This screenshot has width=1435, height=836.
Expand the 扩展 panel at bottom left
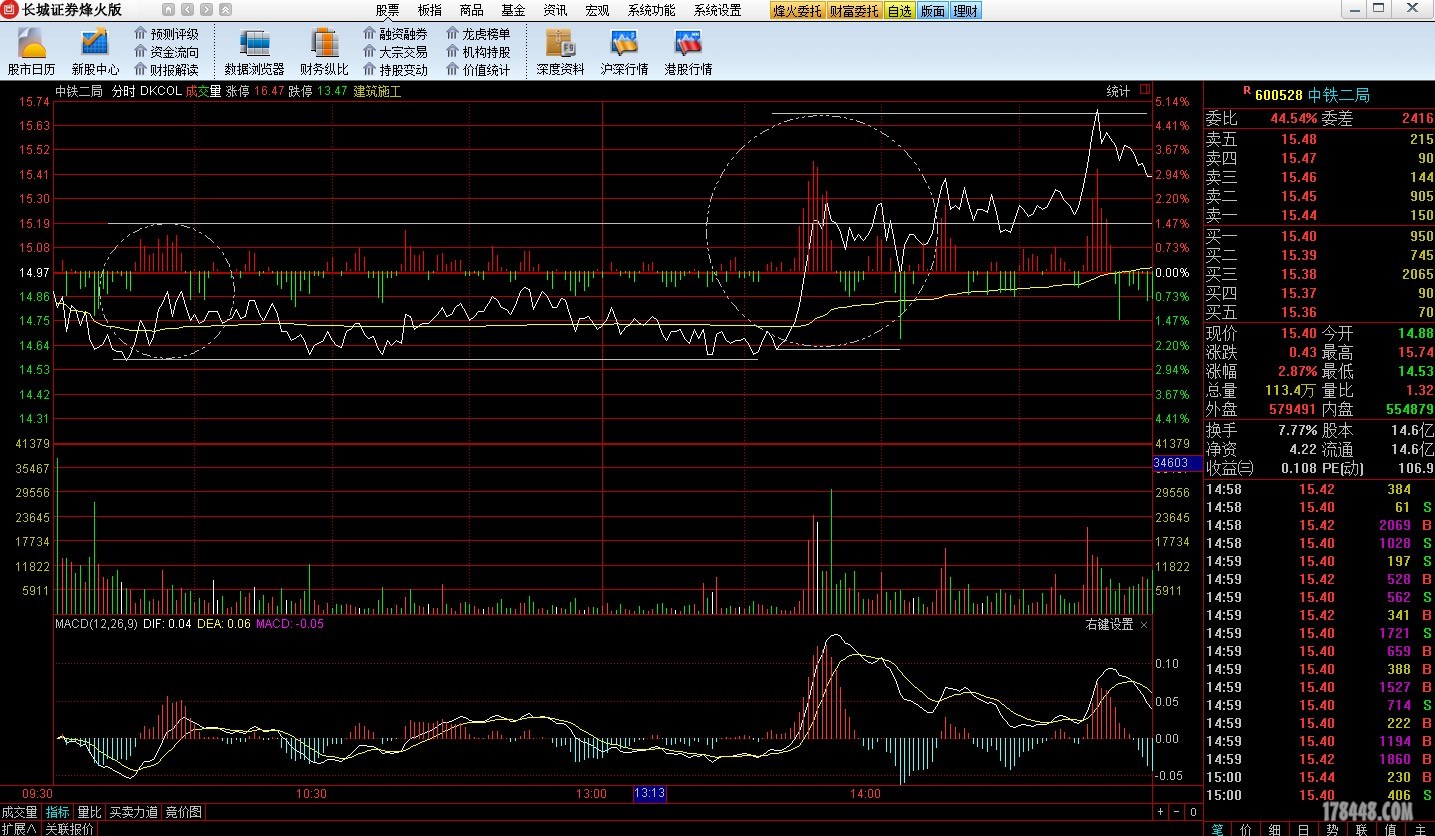tap(19, 828)
